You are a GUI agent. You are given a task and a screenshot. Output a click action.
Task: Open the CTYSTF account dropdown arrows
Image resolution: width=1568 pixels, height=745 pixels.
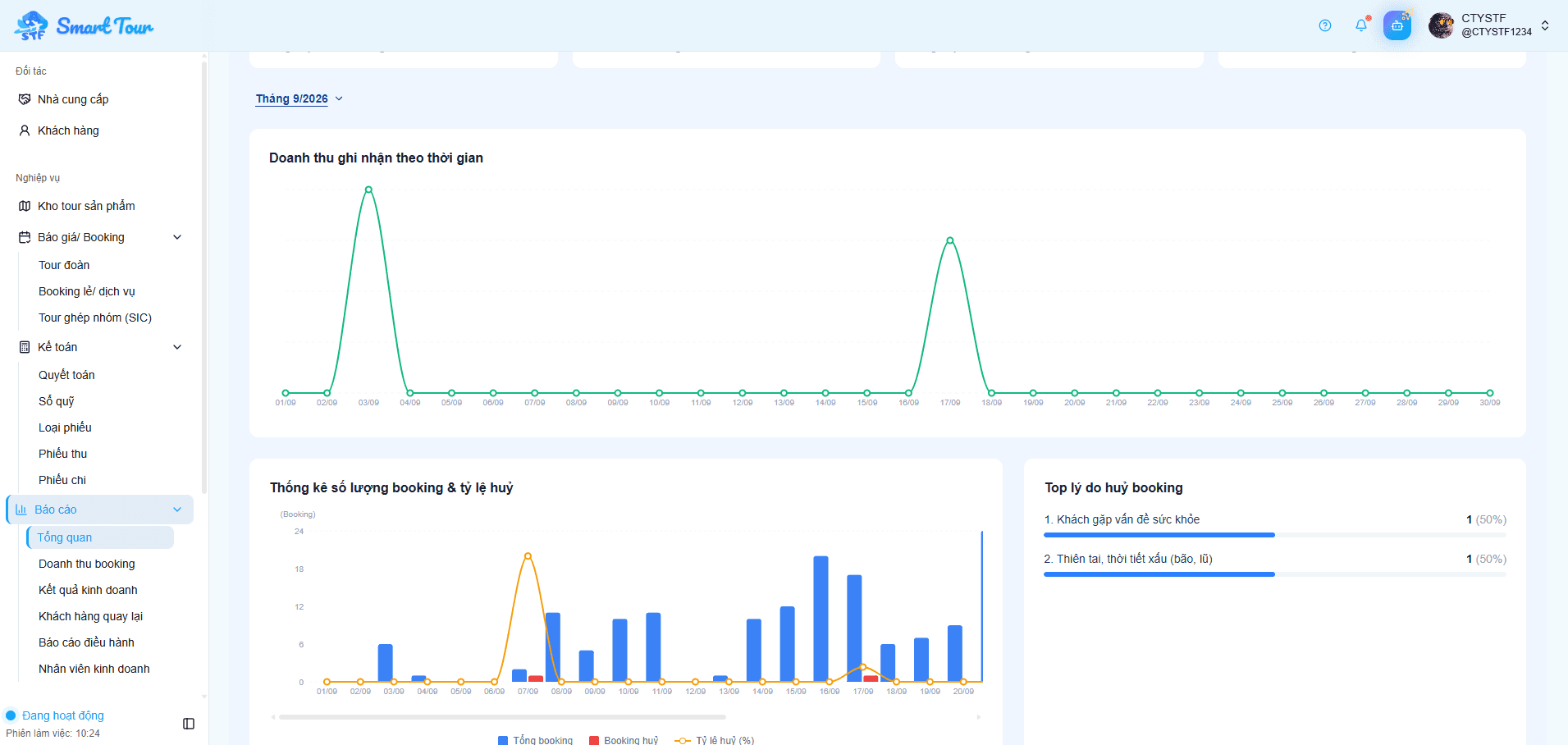[x=1545, y=25]
